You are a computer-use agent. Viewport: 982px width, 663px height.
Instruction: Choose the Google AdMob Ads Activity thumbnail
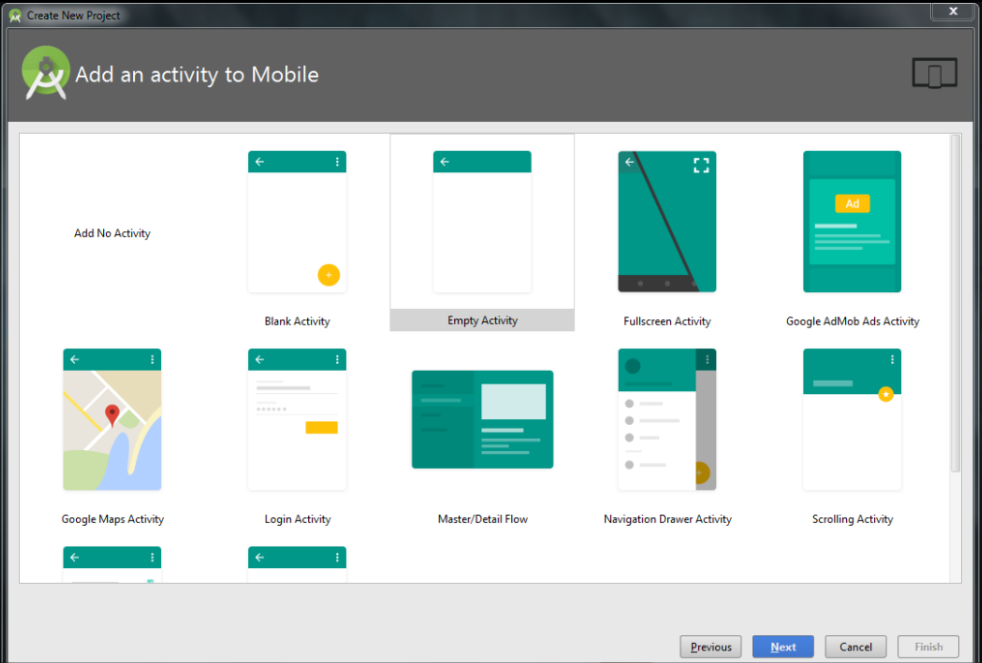(x=852, y=222)
